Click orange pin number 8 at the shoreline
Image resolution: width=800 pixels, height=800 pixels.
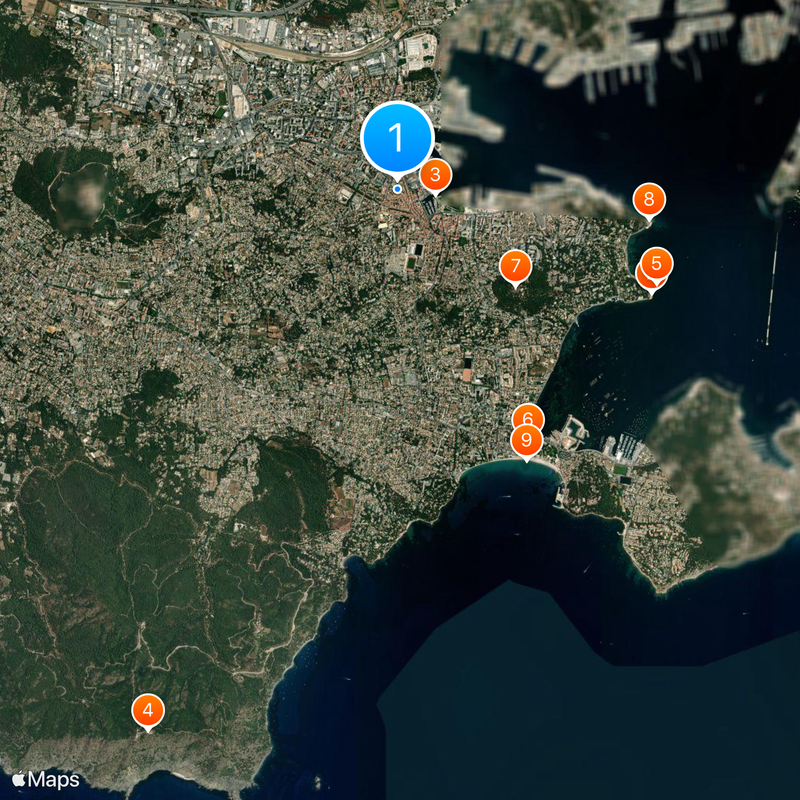tap(649, 199)
